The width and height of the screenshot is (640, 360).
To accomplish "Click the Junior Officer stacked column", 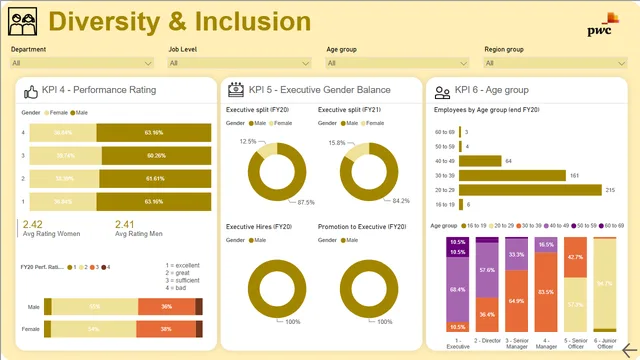I will click(x=605, y=284).
